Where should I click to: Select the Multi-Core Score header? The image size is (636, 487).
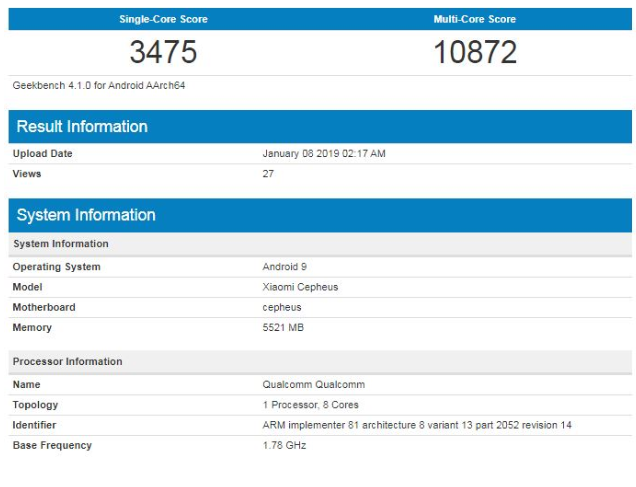click(x=475, y=19)
